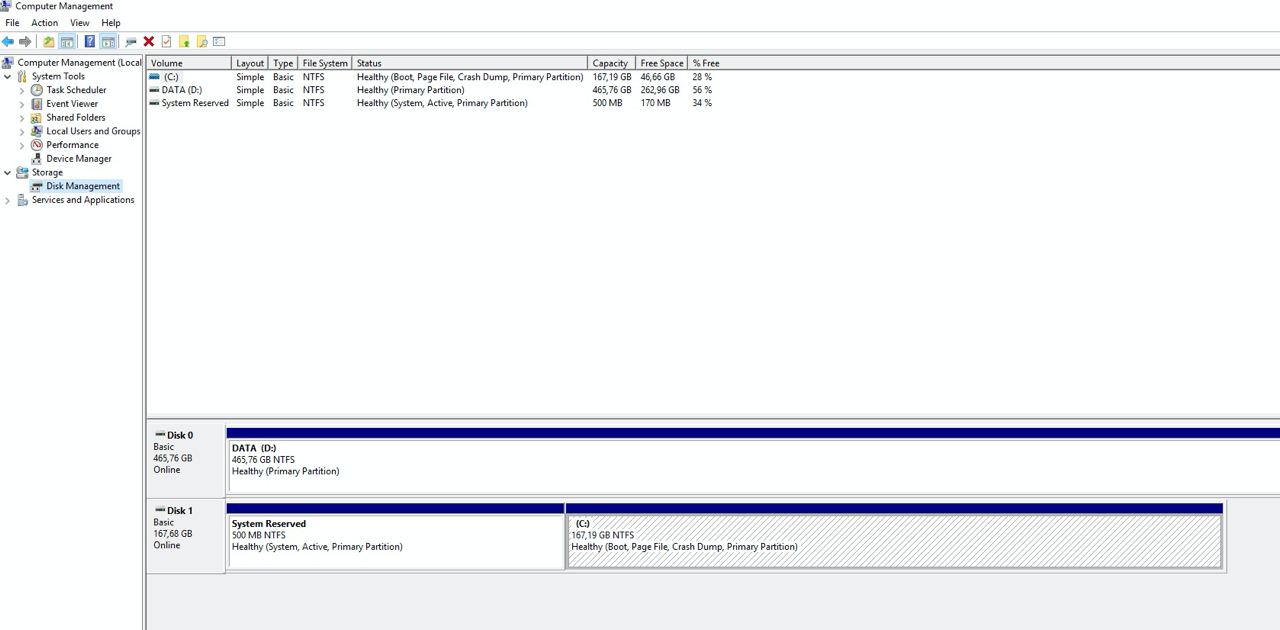Sort by the Layout column header
The width and height of the screenshot is (1280, 630).
(x=250, y=63)
